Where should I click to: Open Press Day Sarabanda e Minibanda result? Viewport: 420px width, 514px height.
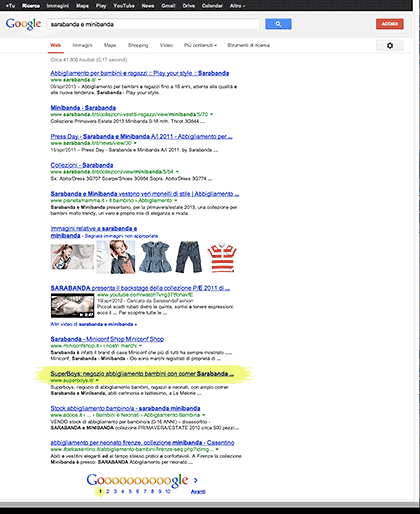(x=141, y=136)
